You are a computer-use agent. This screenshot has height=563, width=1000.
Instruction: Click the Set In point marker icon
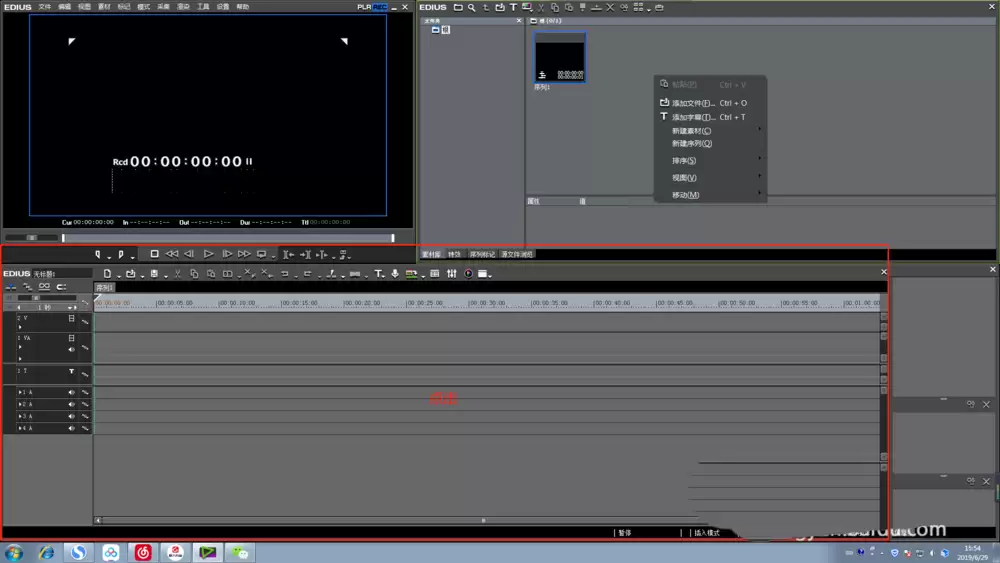(98, 254)
